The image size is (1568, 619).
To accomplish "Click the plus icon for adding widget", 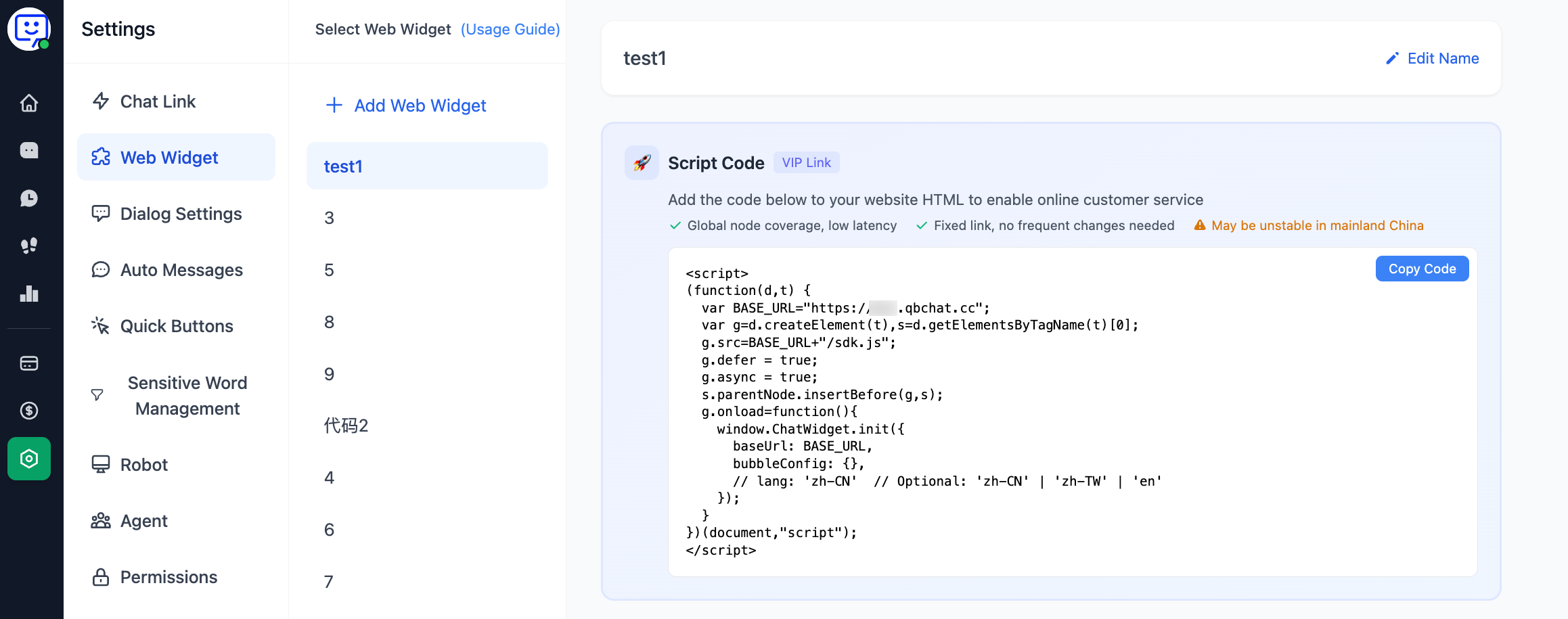I will [334, 105].
